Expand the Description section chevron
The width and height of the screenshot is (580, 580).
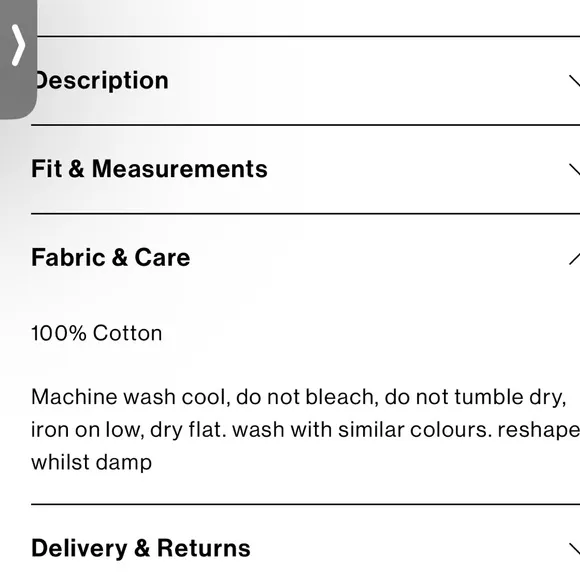(x=574, y=80)
